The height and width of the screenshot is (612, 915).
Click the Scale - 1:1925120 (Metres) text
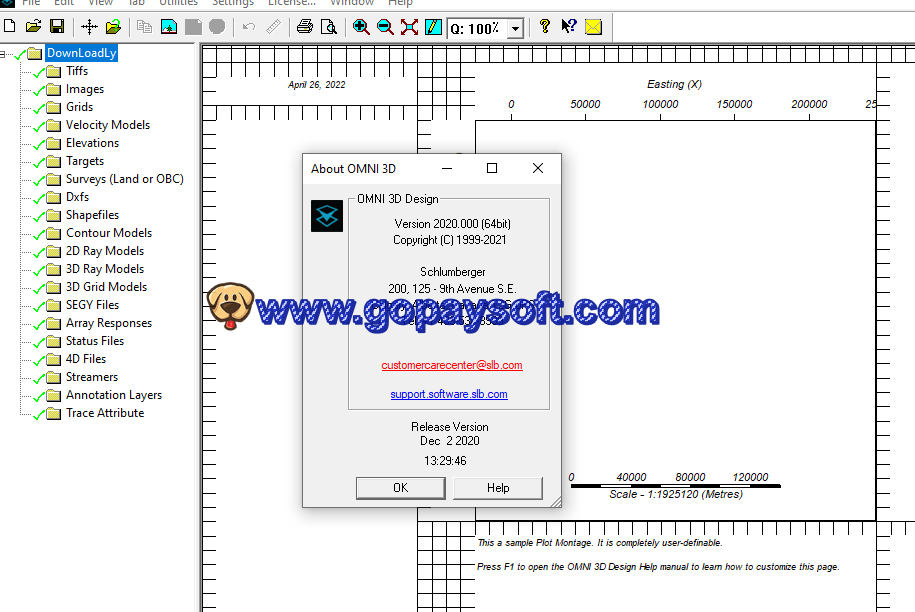click(676, 495)
